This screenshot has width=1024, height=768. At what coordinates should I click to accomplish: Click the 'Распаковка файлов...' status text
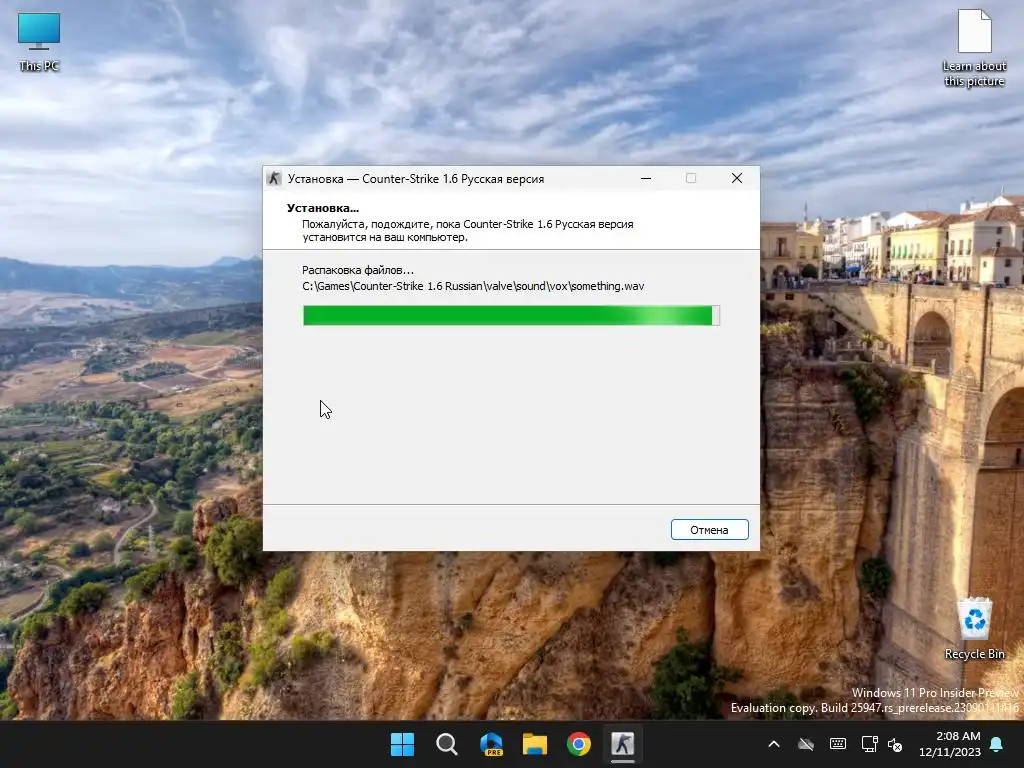tap(358, 270)
